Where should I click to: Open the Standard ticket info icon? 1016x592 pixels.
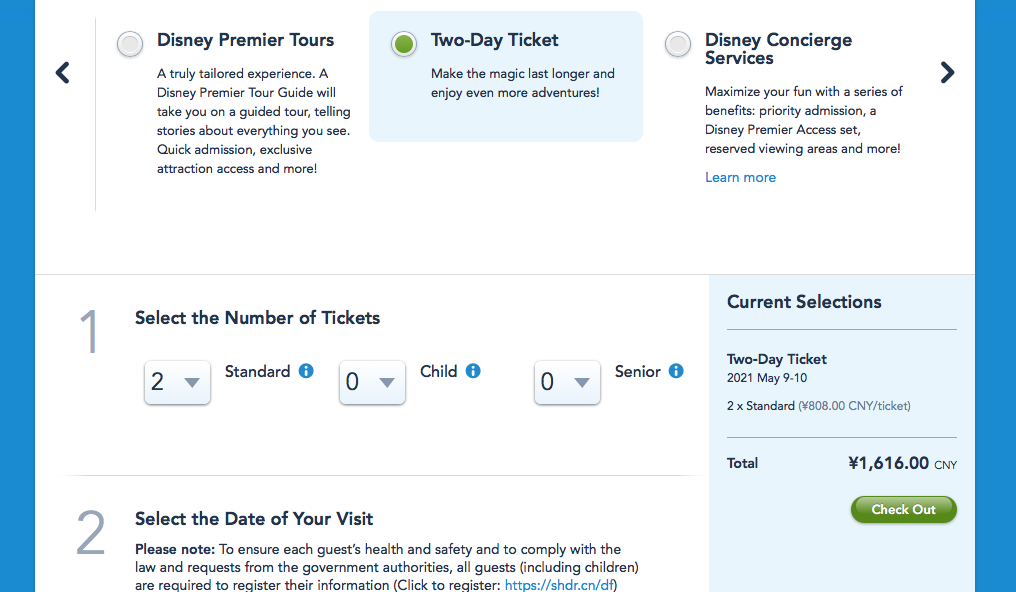click(x=306, y=371)
